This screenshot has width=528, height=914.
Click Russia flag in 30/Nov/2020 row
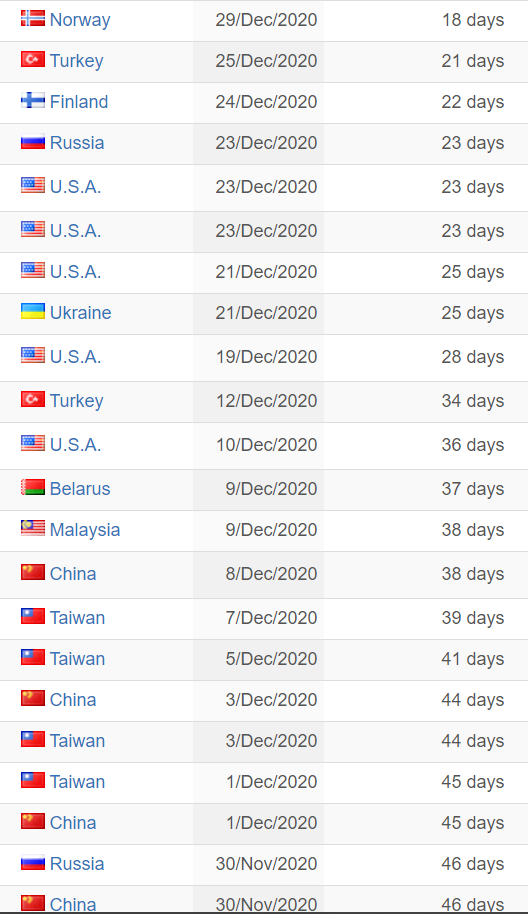pos(33,862)
